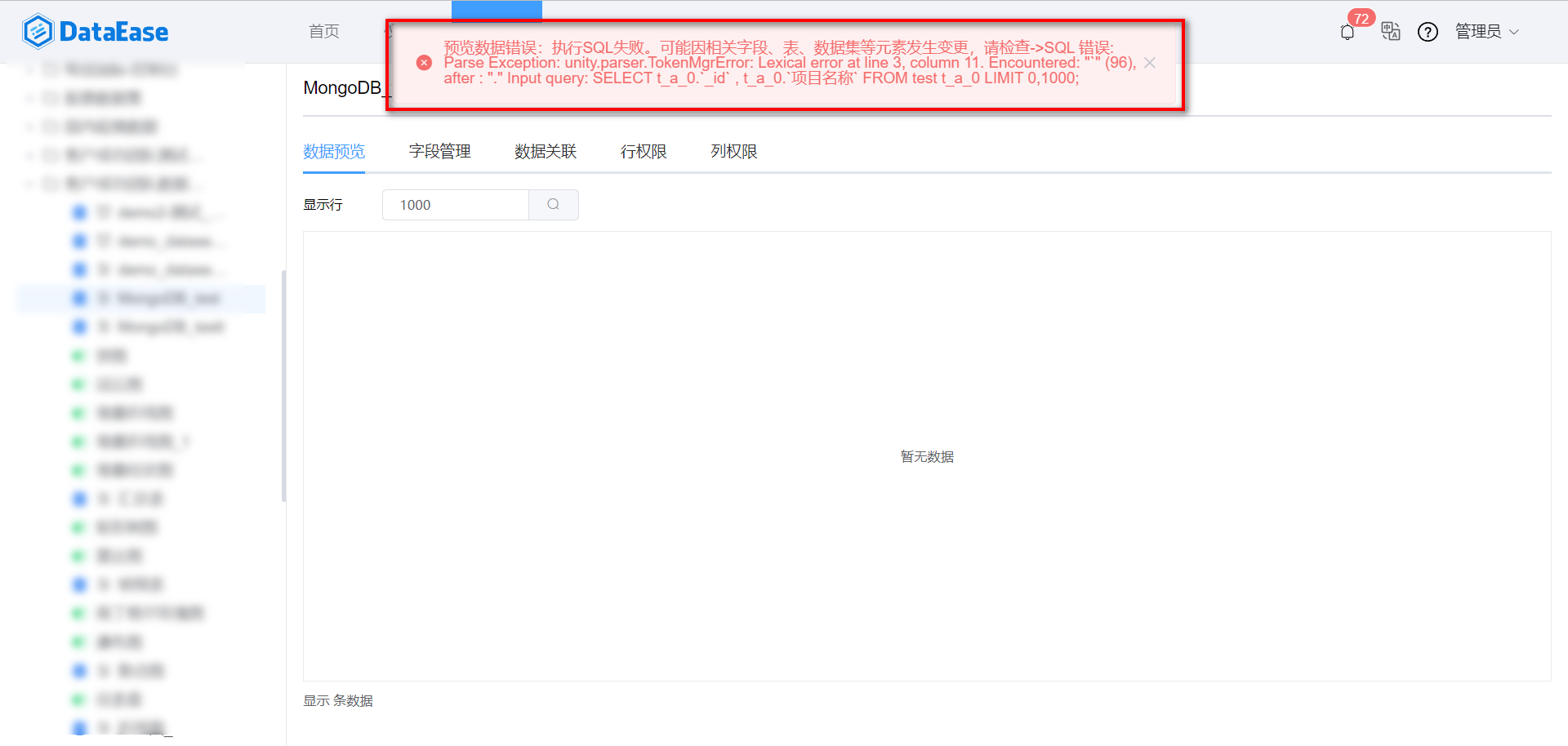
Task: Click the DataEase logo
Action: (x=96, y=32)
